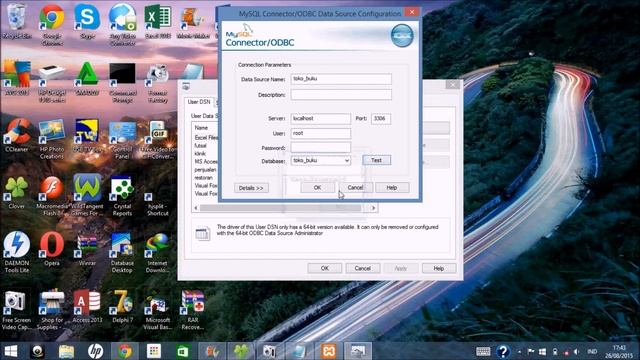This screenshot has width=640, height=360.
Task: Click the Data Source Name field
Action: 341,79
